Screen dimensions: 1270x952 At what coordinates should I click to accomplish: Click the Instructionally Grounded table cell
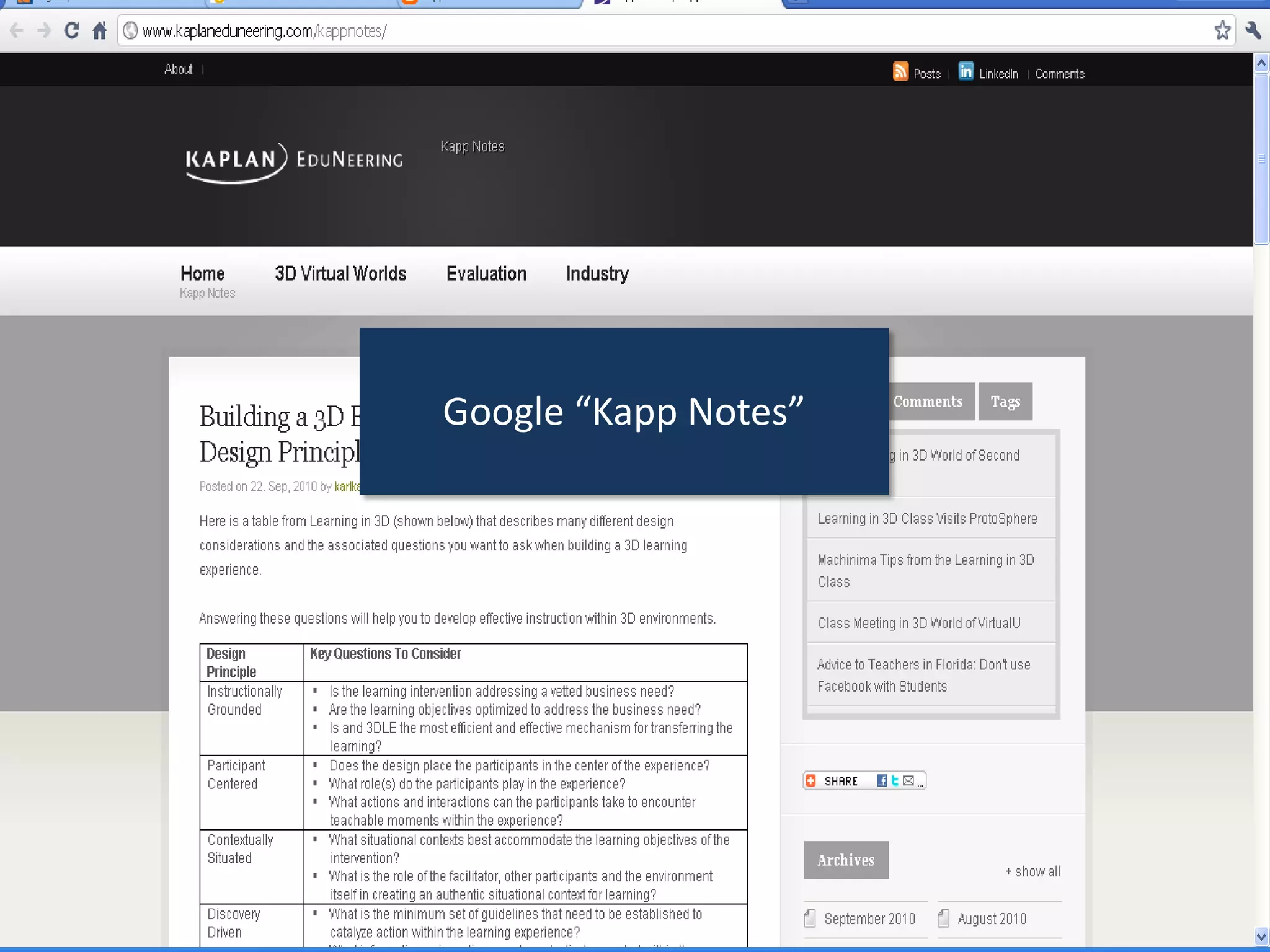point(251,718)
